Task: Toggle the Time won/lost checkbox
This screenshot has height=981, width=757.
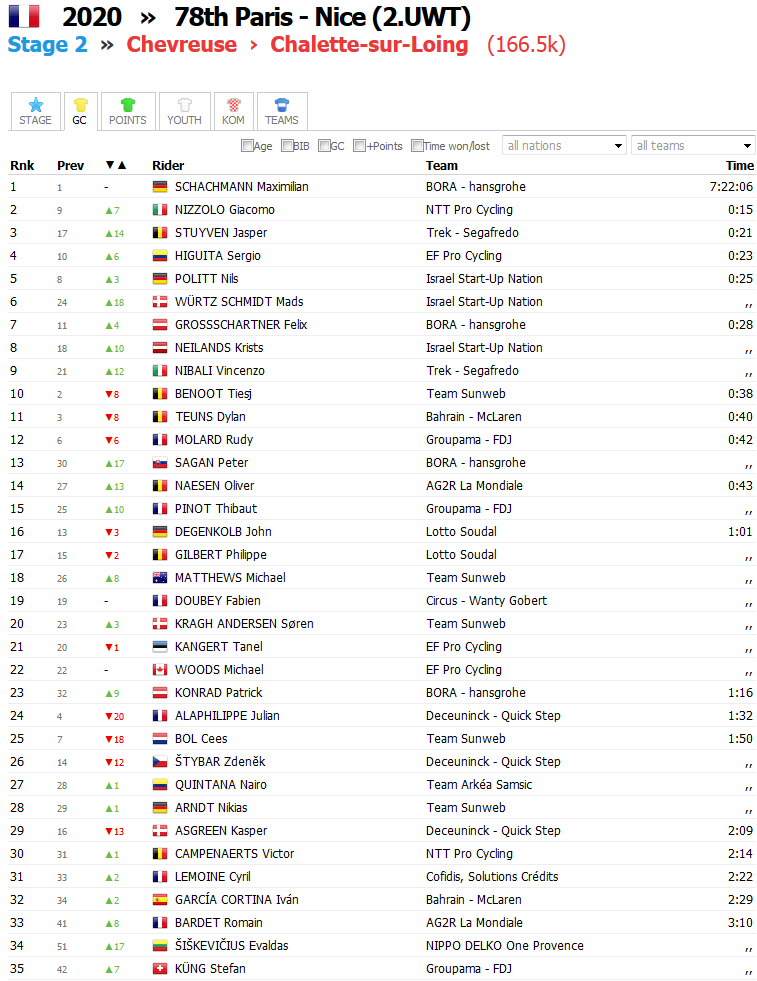Action: (417, 146)
